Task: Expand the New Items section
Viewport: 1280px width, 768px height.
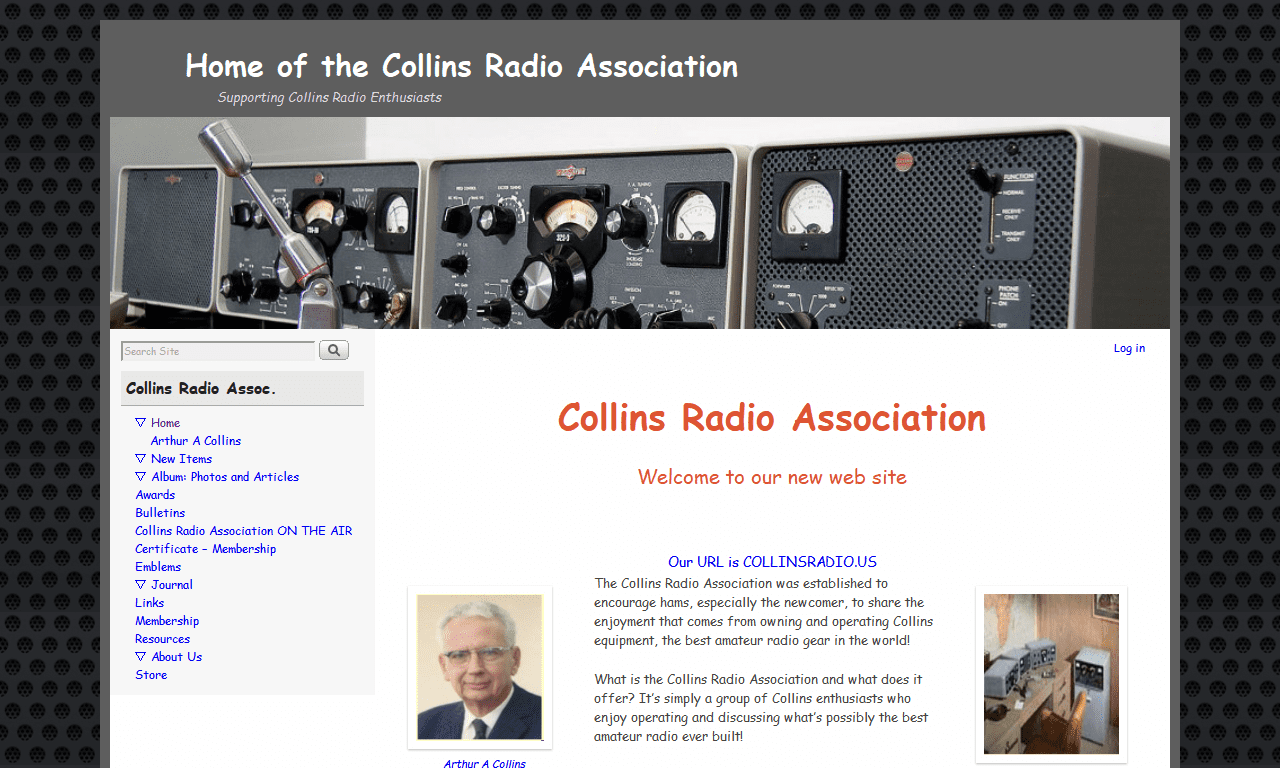Action: (181, 458)
